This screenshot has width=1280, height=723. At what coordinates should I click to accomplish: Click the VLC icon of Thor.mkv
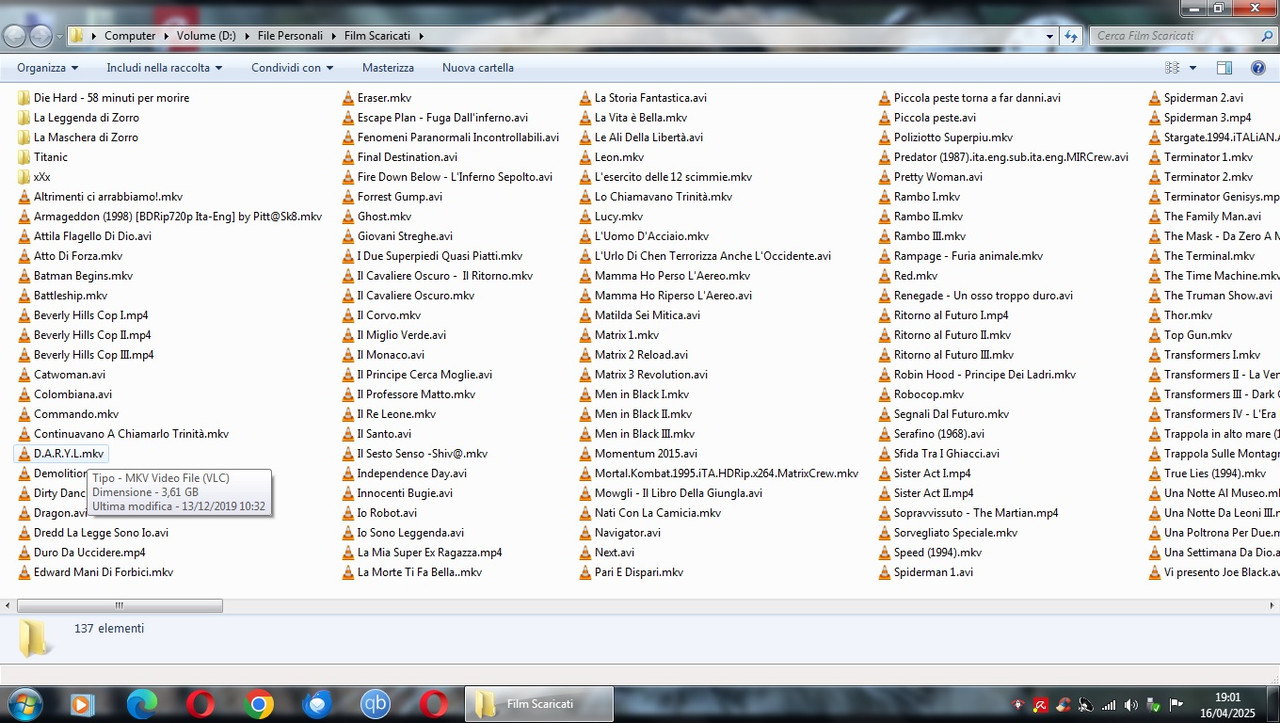tap(1154, 315)
